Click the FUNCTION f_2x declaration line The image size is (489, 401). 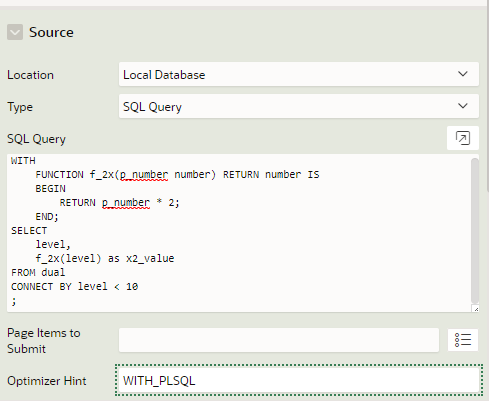click(x=177, y=175)
